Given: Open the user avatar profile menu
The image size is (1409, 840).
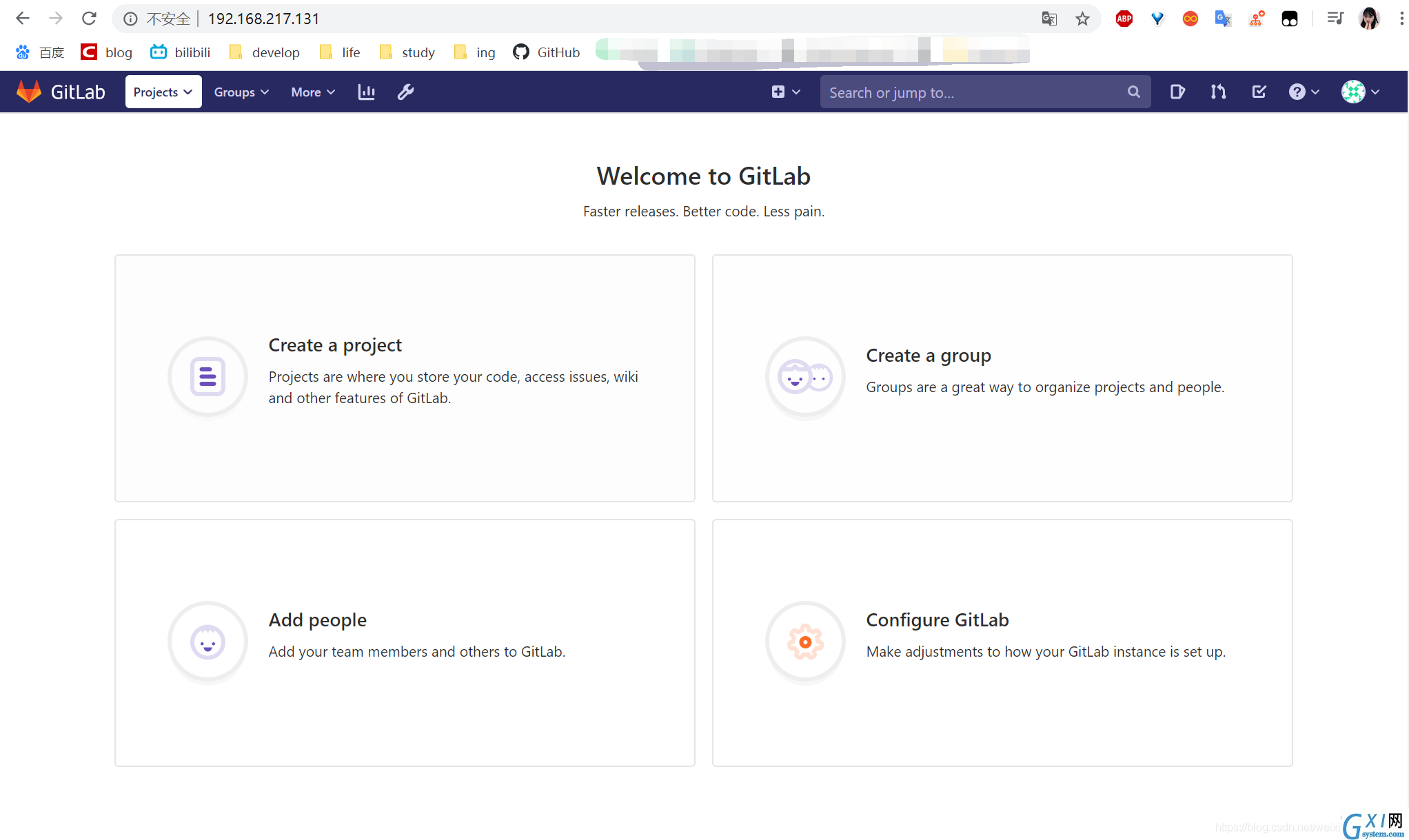Looking at the screenshot, I should coord(1361,92).
